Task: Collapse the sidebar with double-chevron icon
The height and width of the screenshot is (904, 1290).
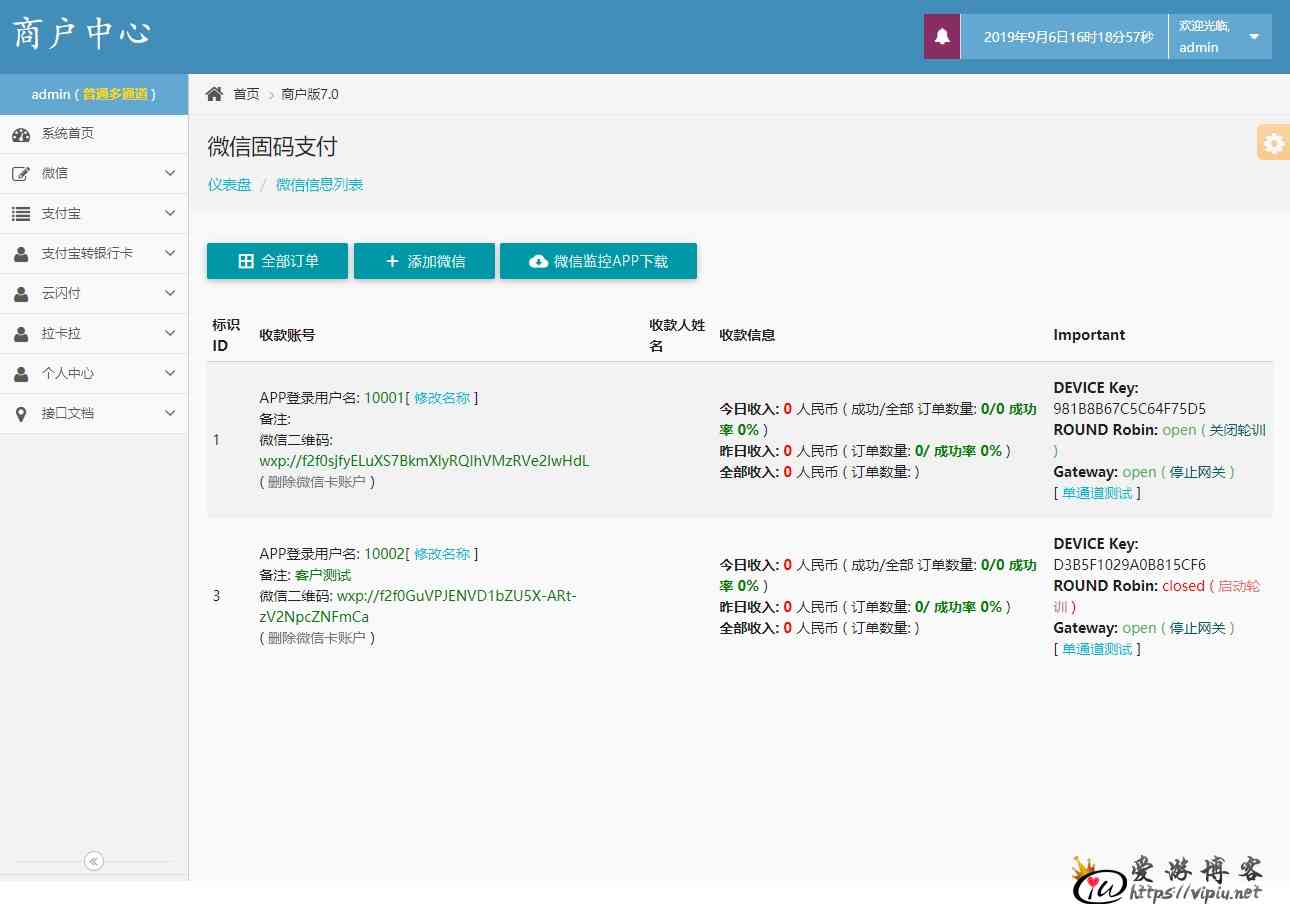Action: pos(94,861)
